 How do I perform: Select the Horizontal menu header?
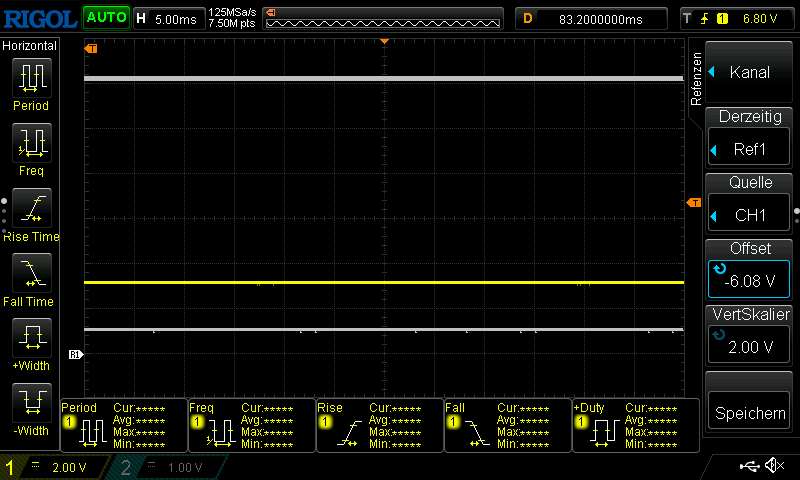pos(30,46)
